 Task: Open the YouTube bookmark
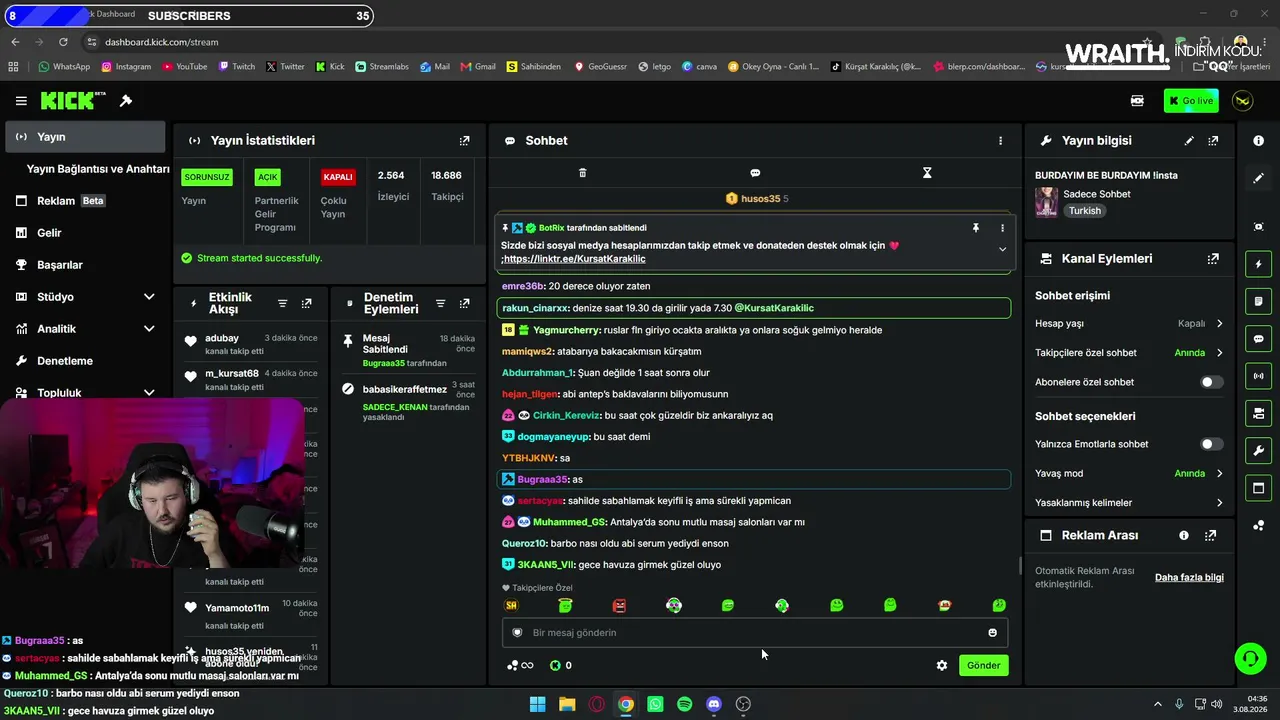[x=184, y=67]
